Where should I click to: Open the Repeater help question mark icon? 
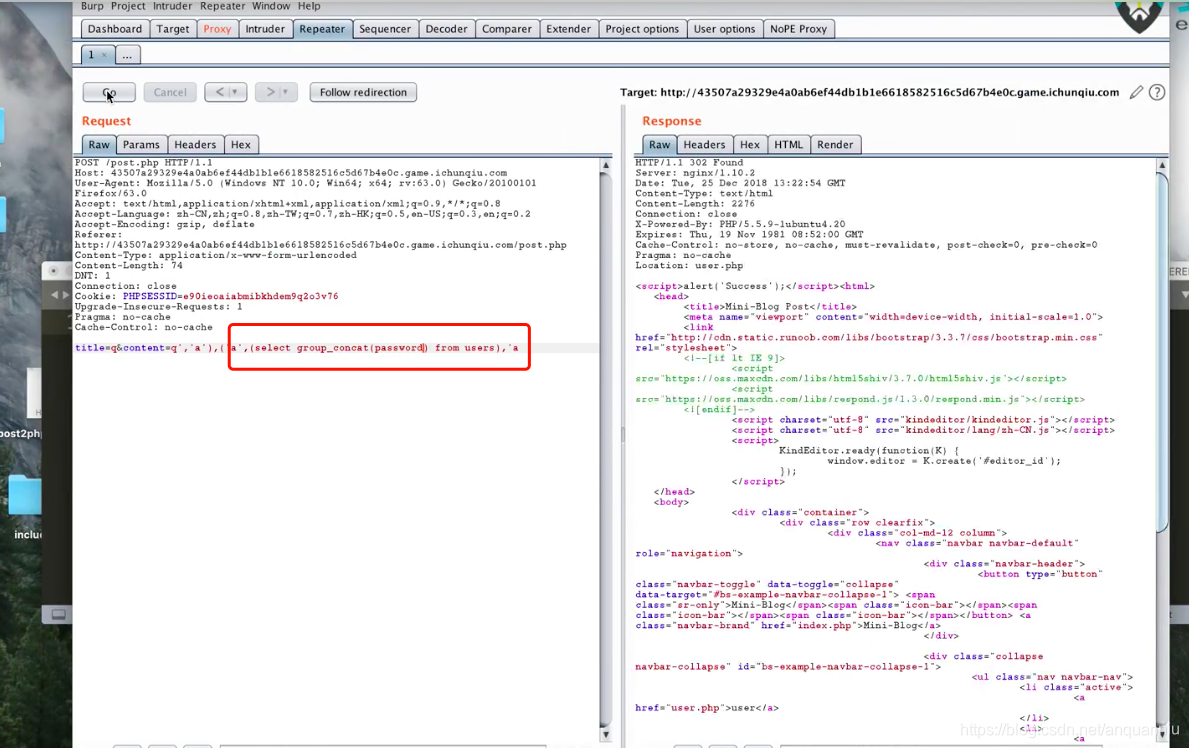[x=1156, y=93]
